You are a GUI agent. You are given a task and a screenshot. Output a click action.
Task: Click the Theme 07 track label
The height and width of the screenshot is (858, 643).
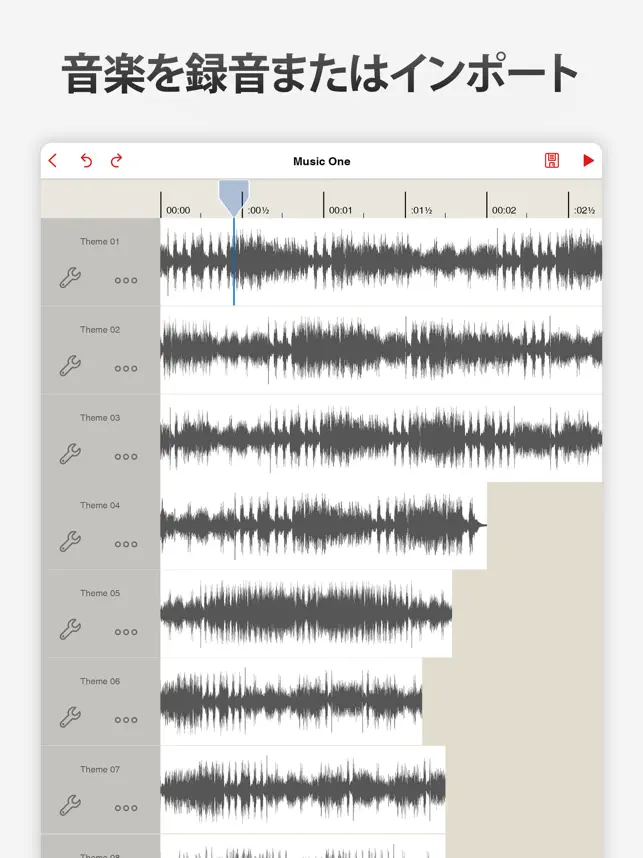pos(100,769)
